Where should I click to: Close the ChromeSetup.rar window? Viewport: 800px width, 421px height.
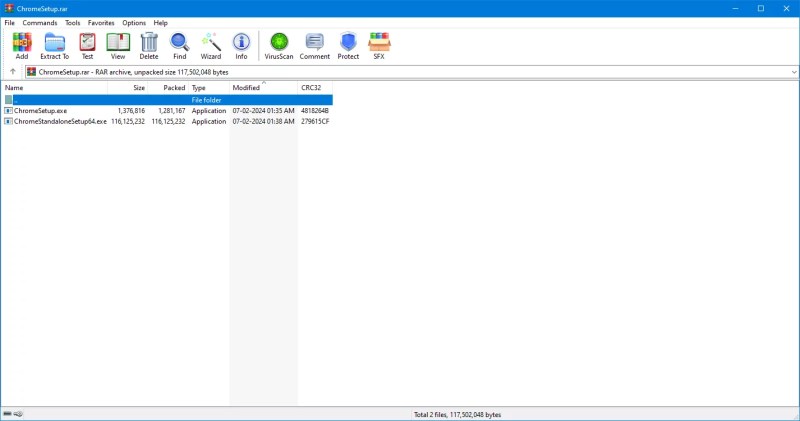786,8
